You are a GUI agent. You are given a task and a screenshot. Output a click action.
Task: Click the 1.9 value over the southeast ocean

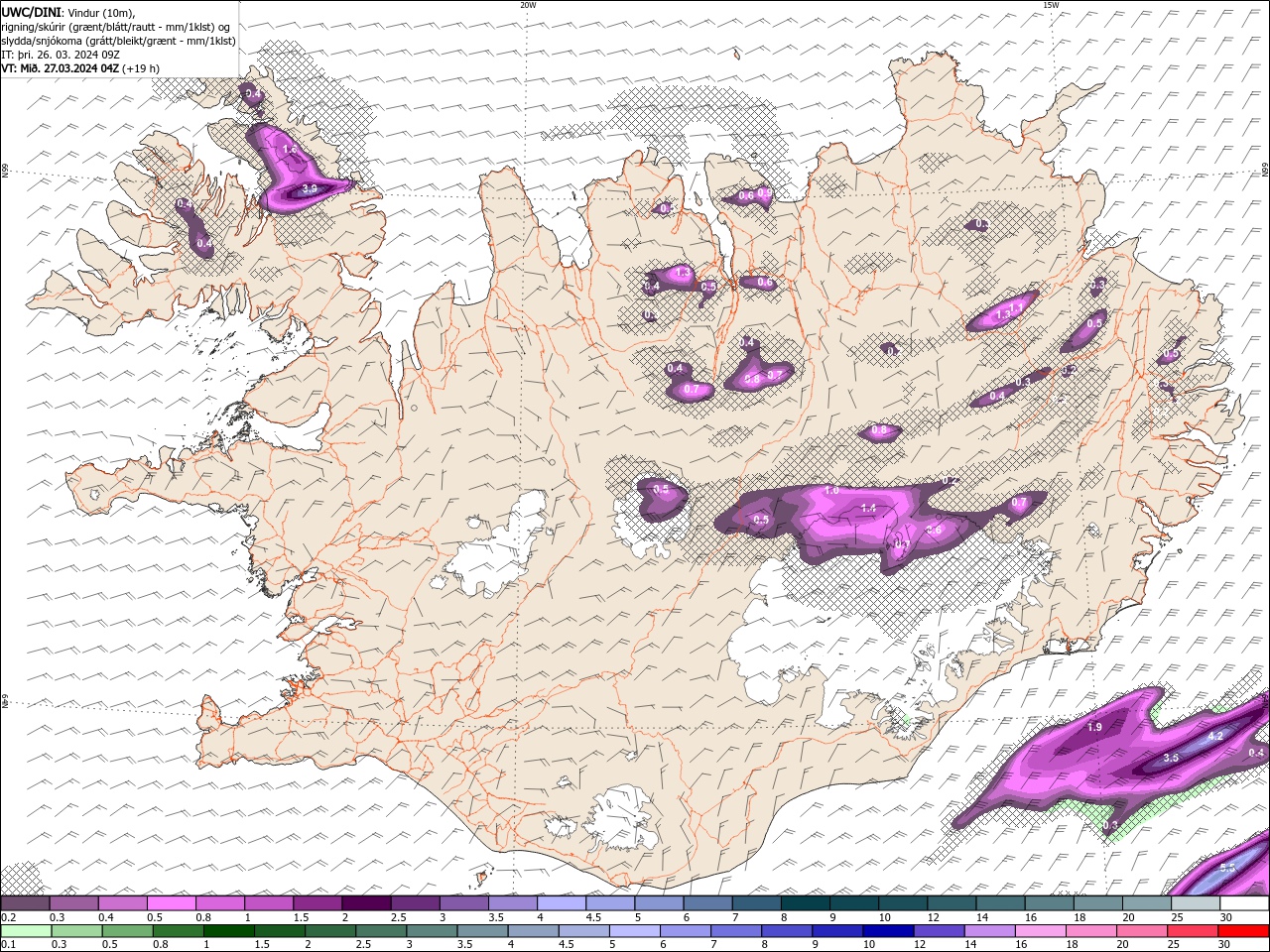tap(1094, 727)
